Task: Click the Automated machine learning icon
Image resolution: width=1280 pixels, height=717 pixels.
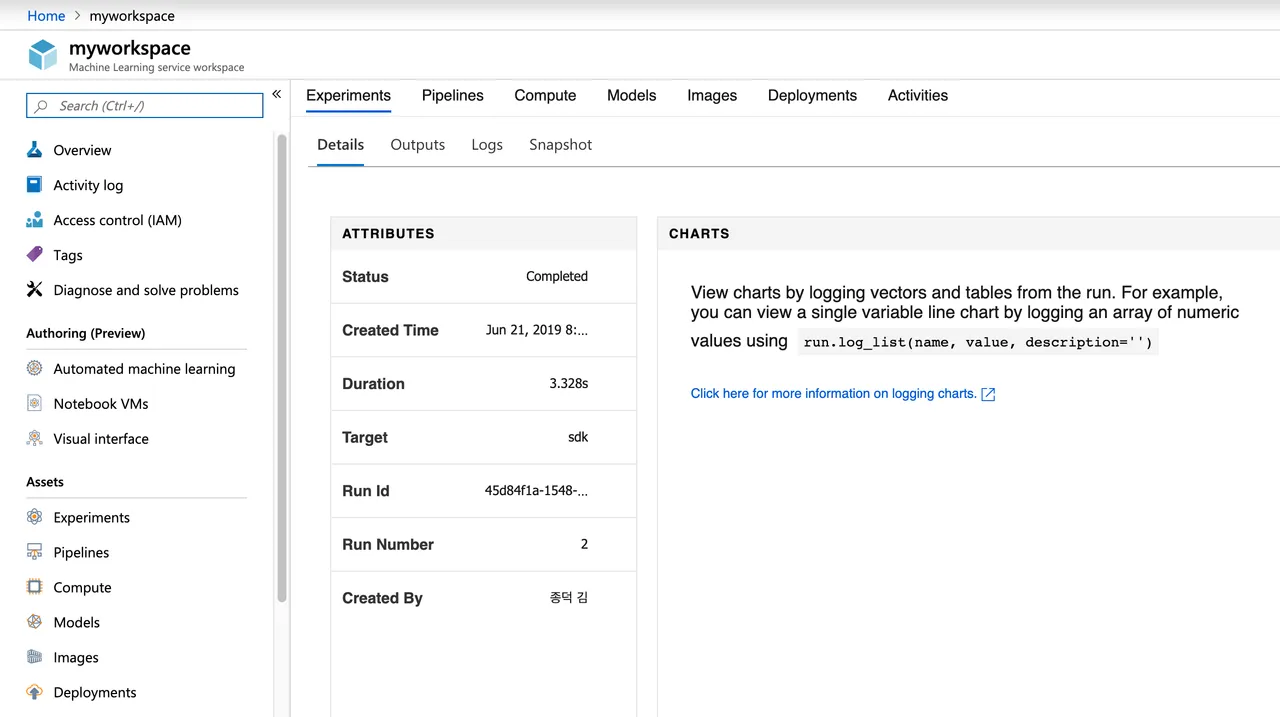Action: click(35, 368)
